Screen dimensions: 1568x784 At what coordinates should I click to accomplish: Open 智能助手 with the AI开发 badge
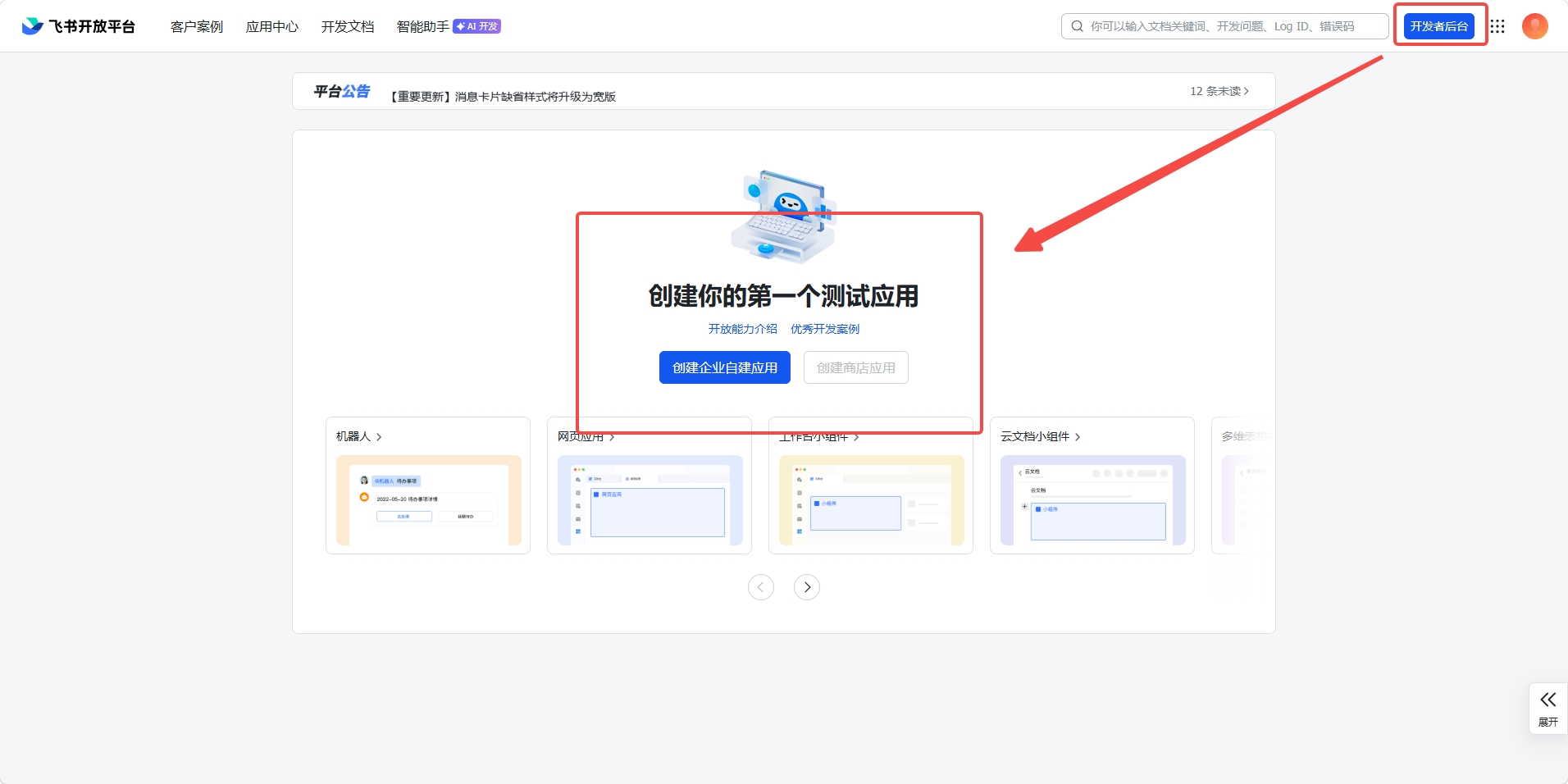coord(422,26)
